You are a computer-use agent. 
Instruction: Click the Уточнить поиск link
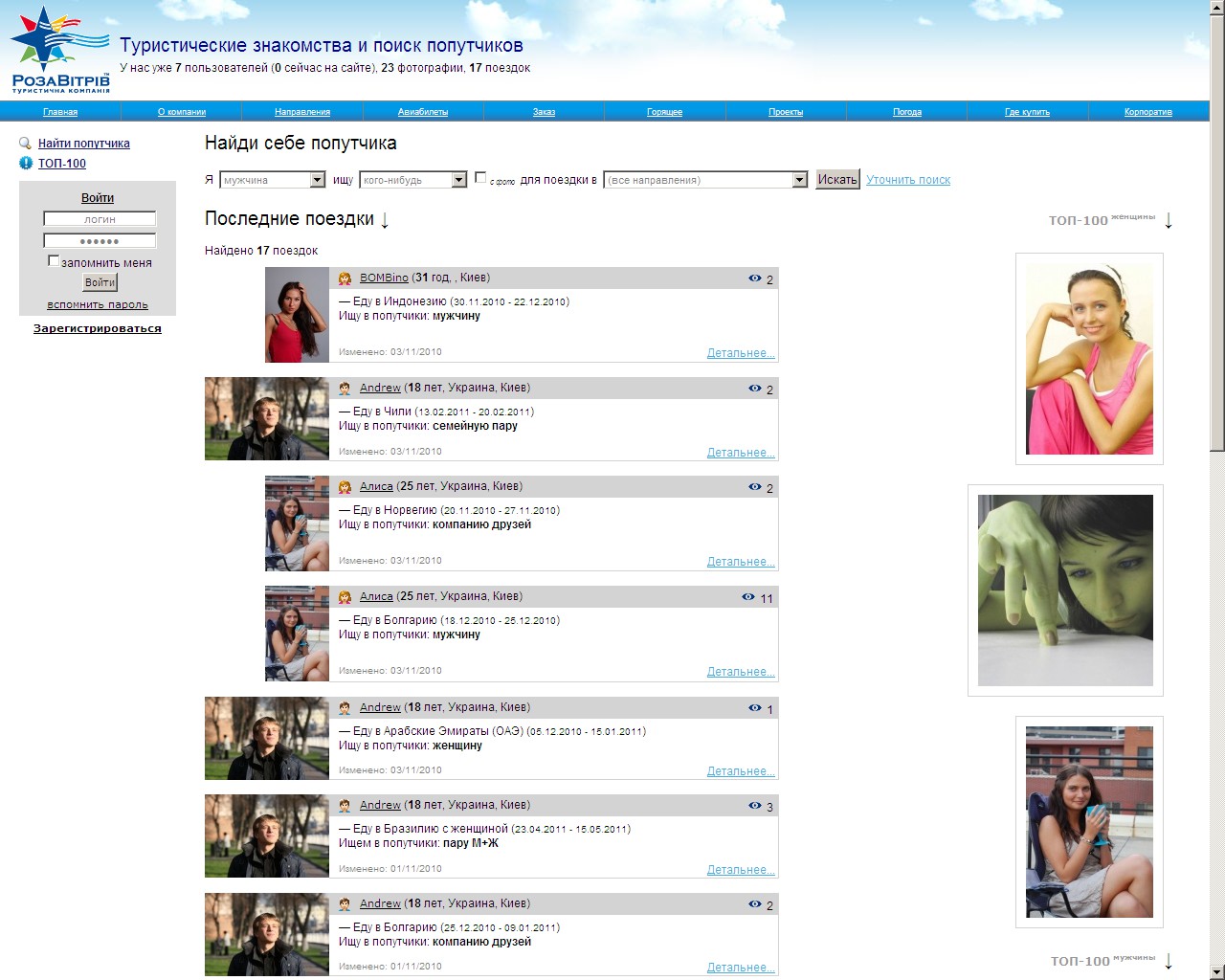point(908,180)
